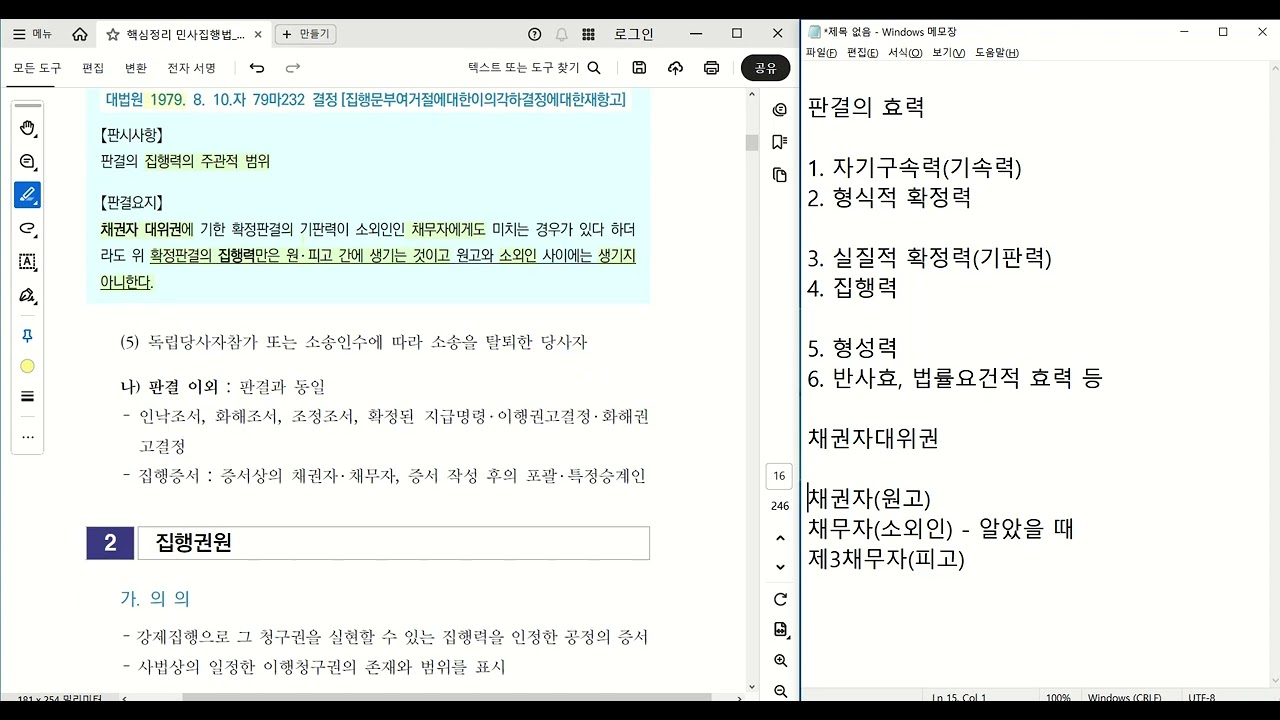
Task: Zoom in with the magnifier plus icon
Action: coord(780,661)
